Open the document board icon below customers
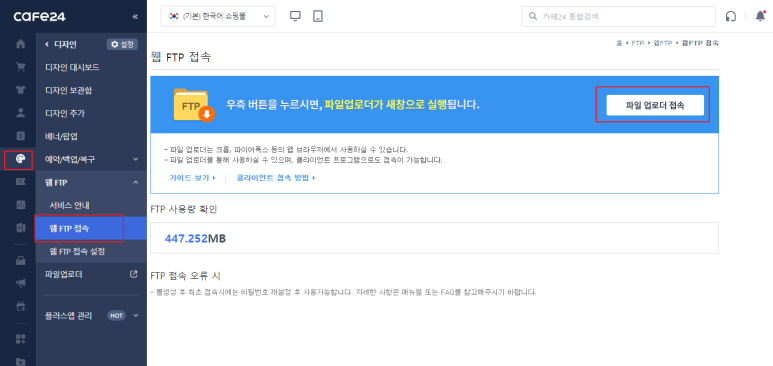 pos(21,135)
